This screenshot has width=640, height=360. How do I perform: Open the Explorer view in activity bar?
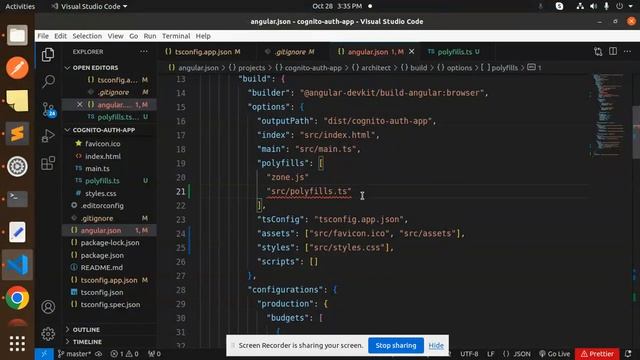[x=48, y=55]
